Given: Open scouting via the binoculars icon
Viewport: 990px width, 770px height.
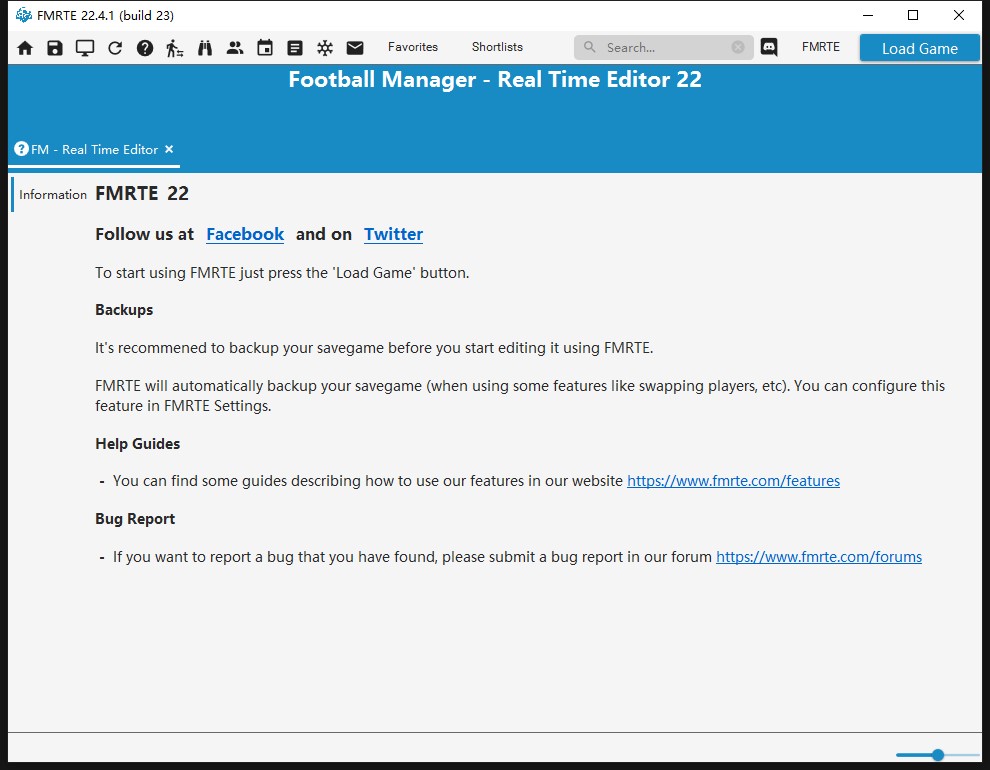Looking at the screenshot, I should [205, 48].
